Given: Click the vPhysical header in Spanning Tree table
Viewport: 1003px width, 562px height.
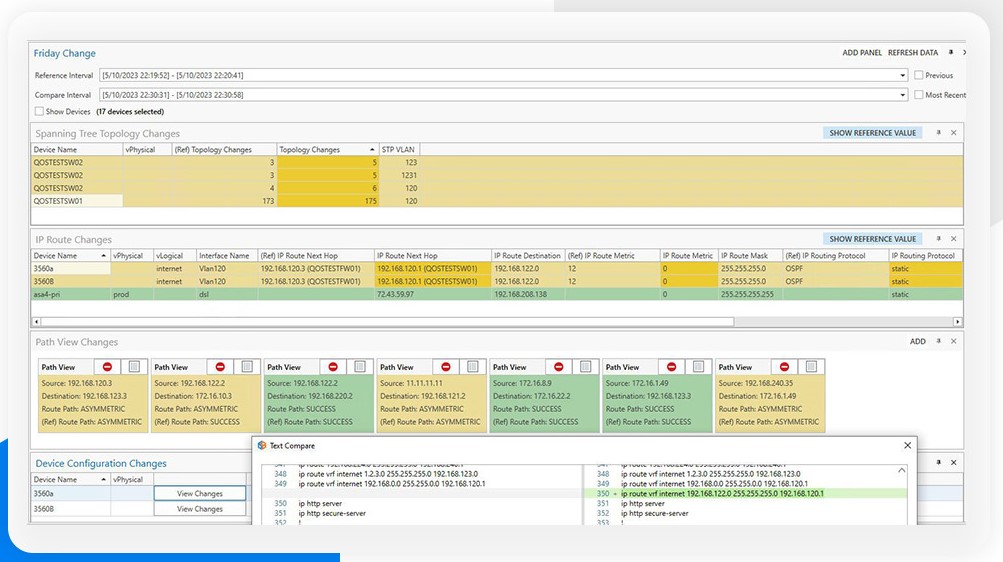Looking at the screenshot, I should coord(147,150).
